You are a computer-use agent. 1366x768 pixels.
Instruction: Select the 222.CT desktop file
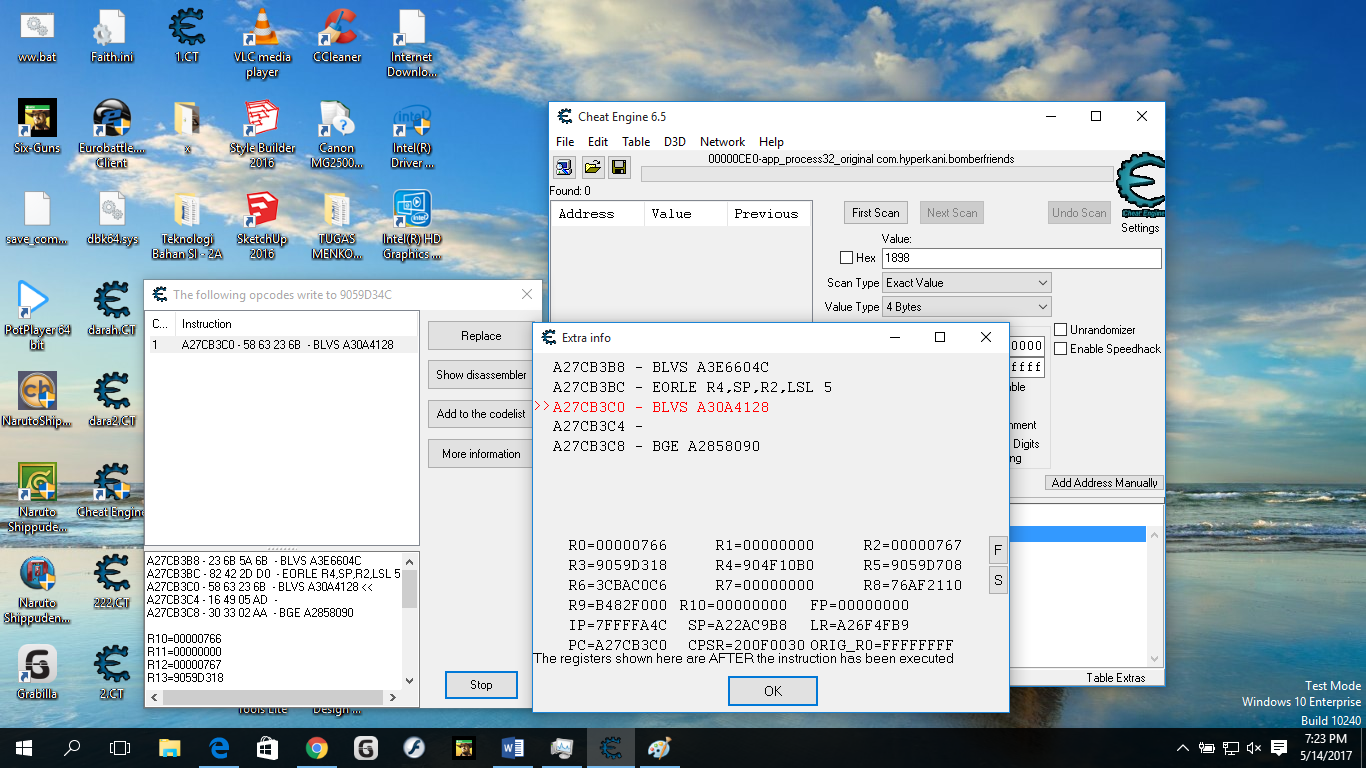point(112,582)
